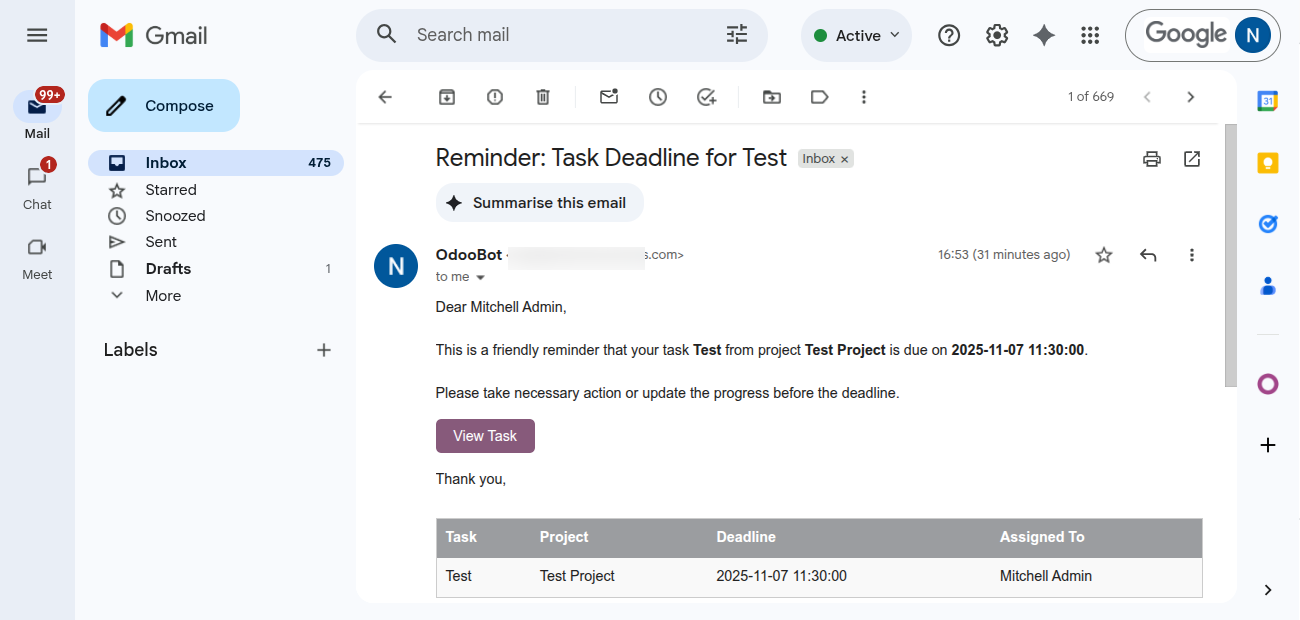Get add-ons with plus icon
The width and height of the screenshot is (1300, 620).
1268,445
